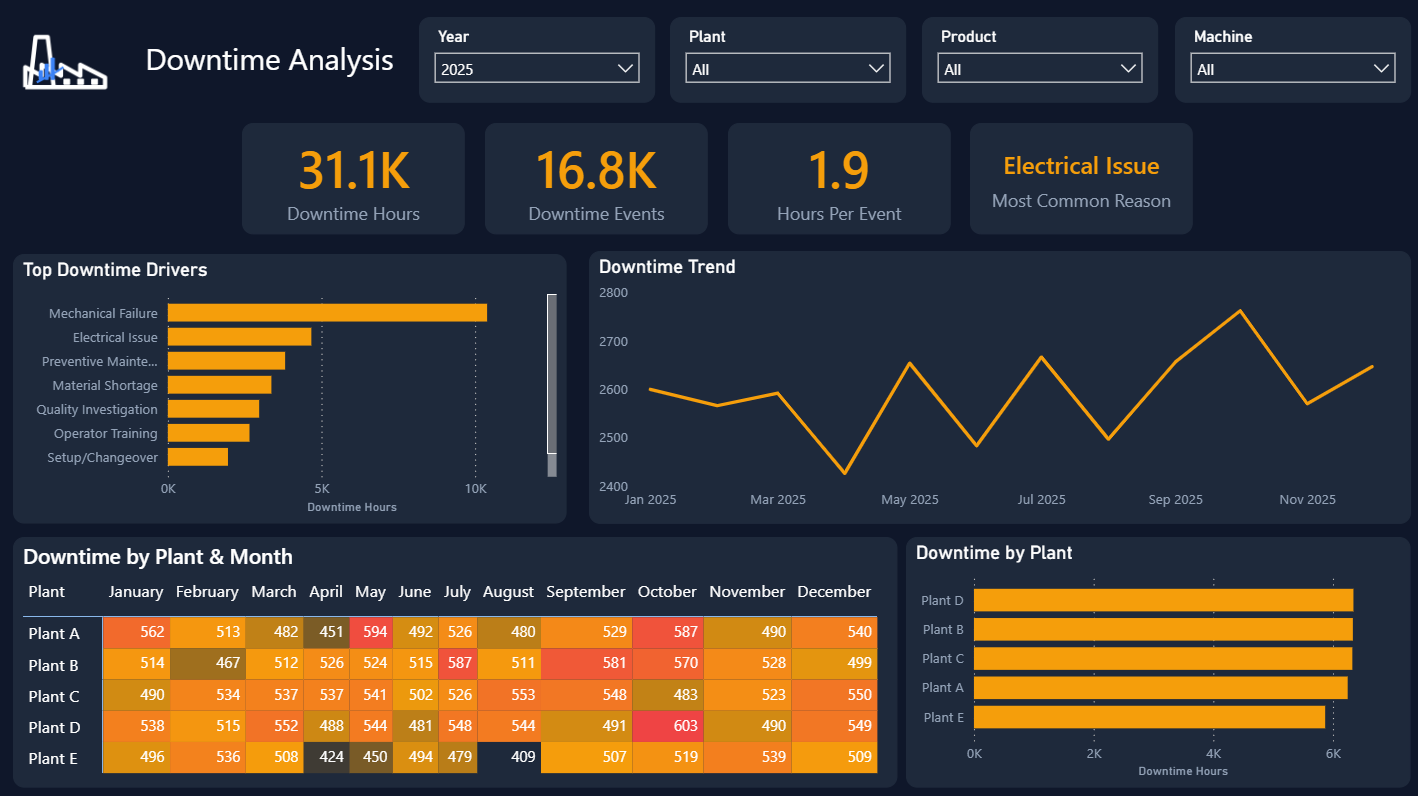Click the Preventive Maintenance bar
Viewport: 1418px width, 796px height.
coord(226,361)
